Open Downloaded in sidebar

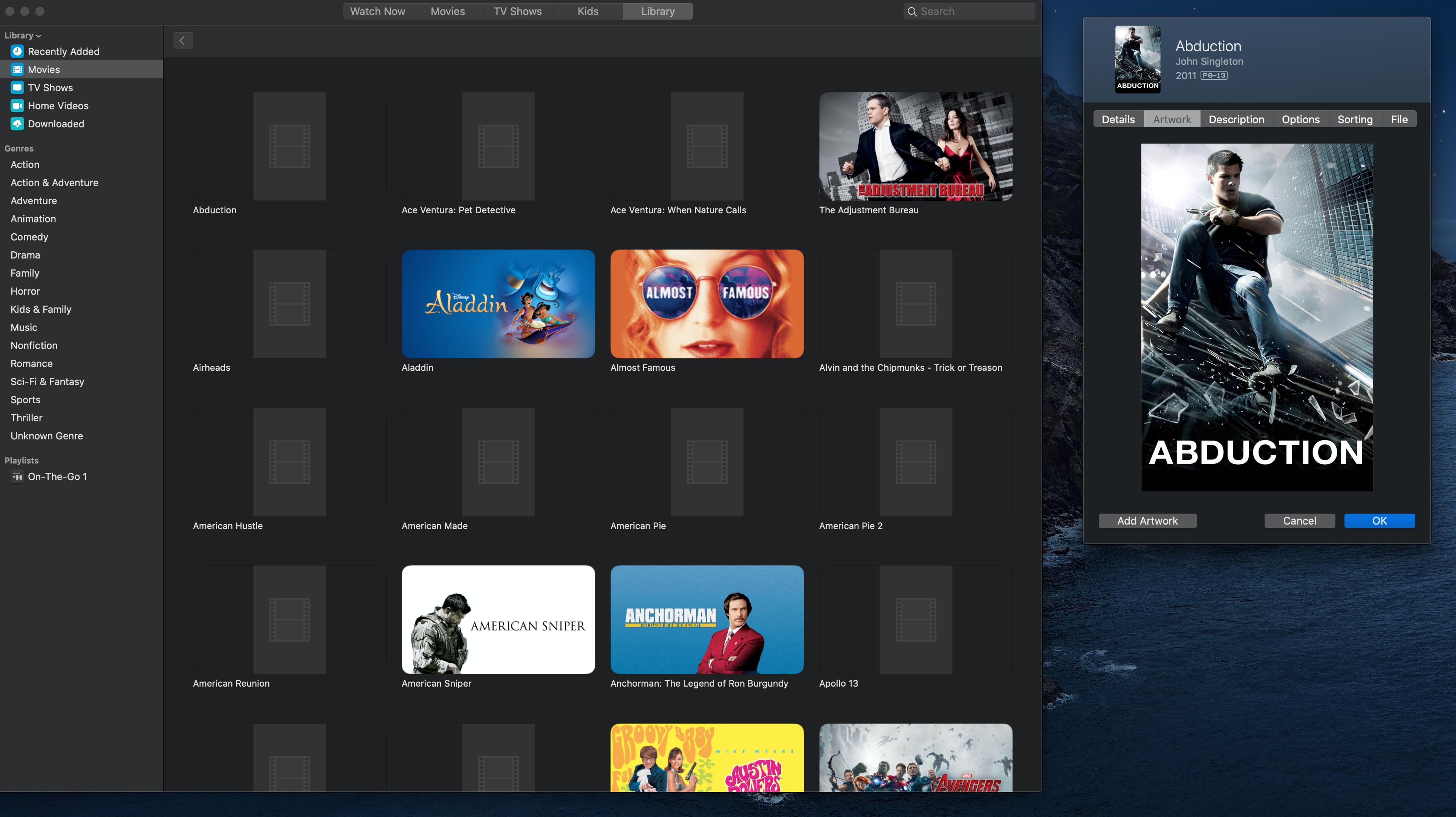click(x=81, y=124)
